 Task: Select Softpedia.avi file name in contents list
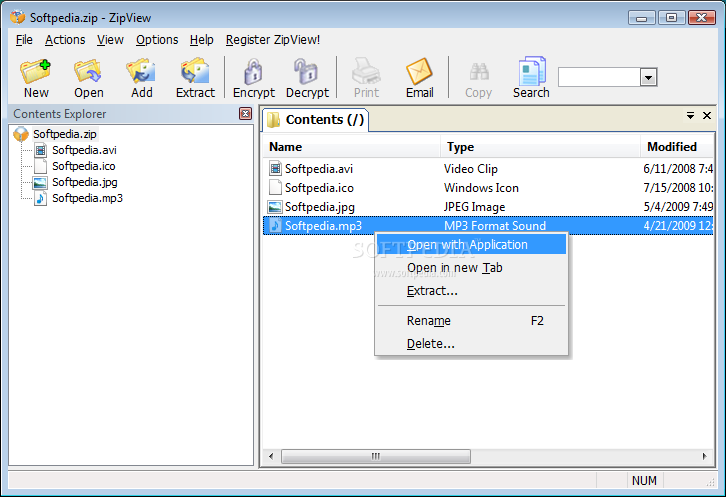tap(319, 169)
